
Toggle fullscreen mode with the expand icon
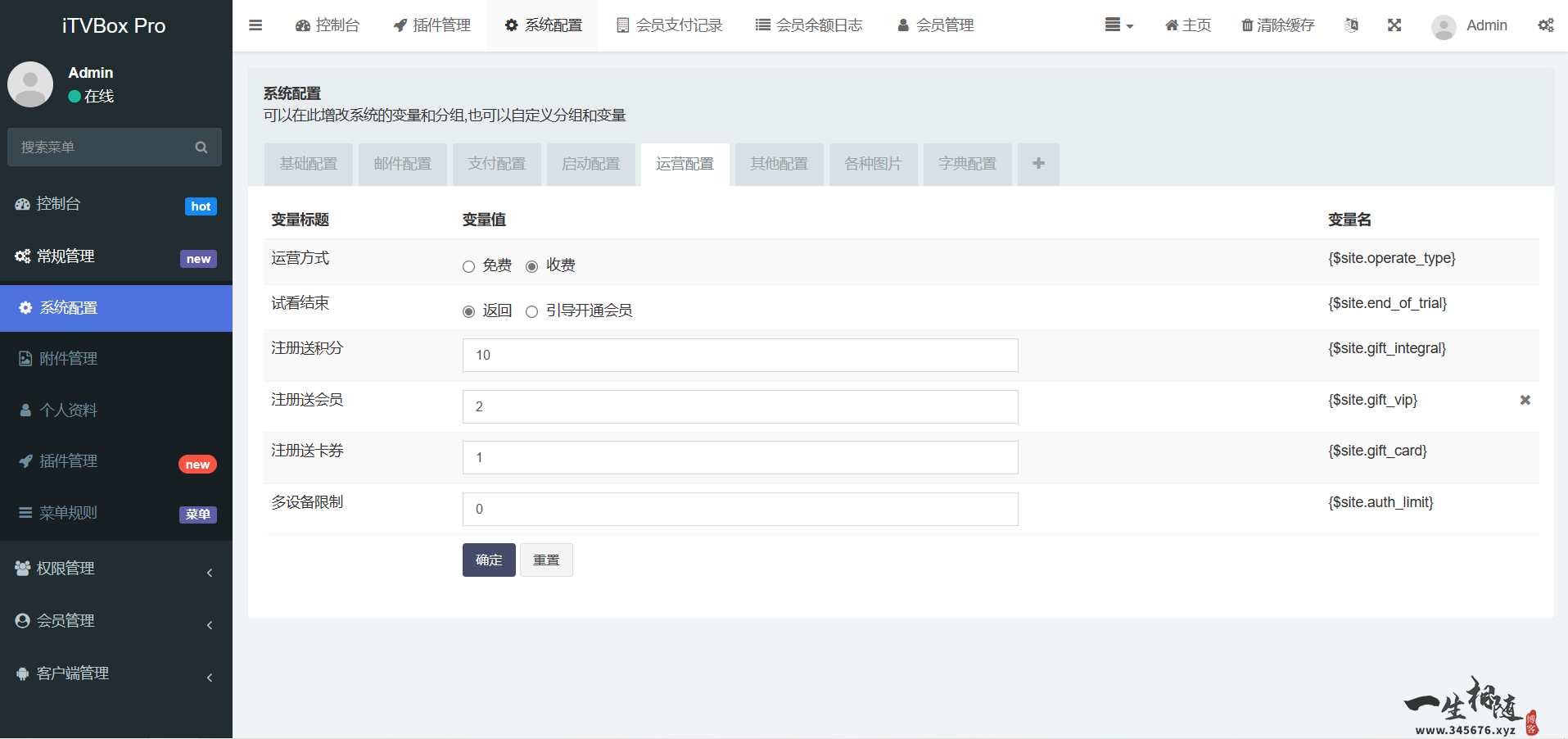pos(1394,25)
